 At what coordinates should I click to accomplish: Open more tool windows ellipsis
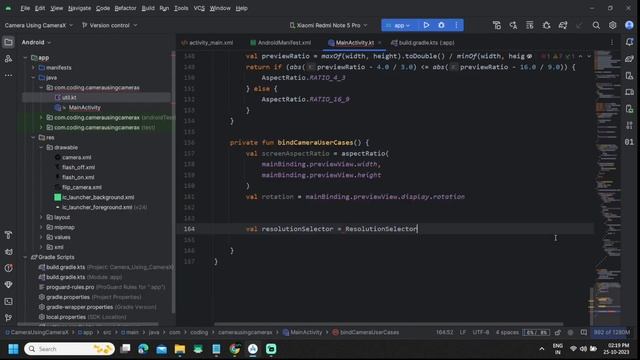pyautogui.click(x=8, y=75)
